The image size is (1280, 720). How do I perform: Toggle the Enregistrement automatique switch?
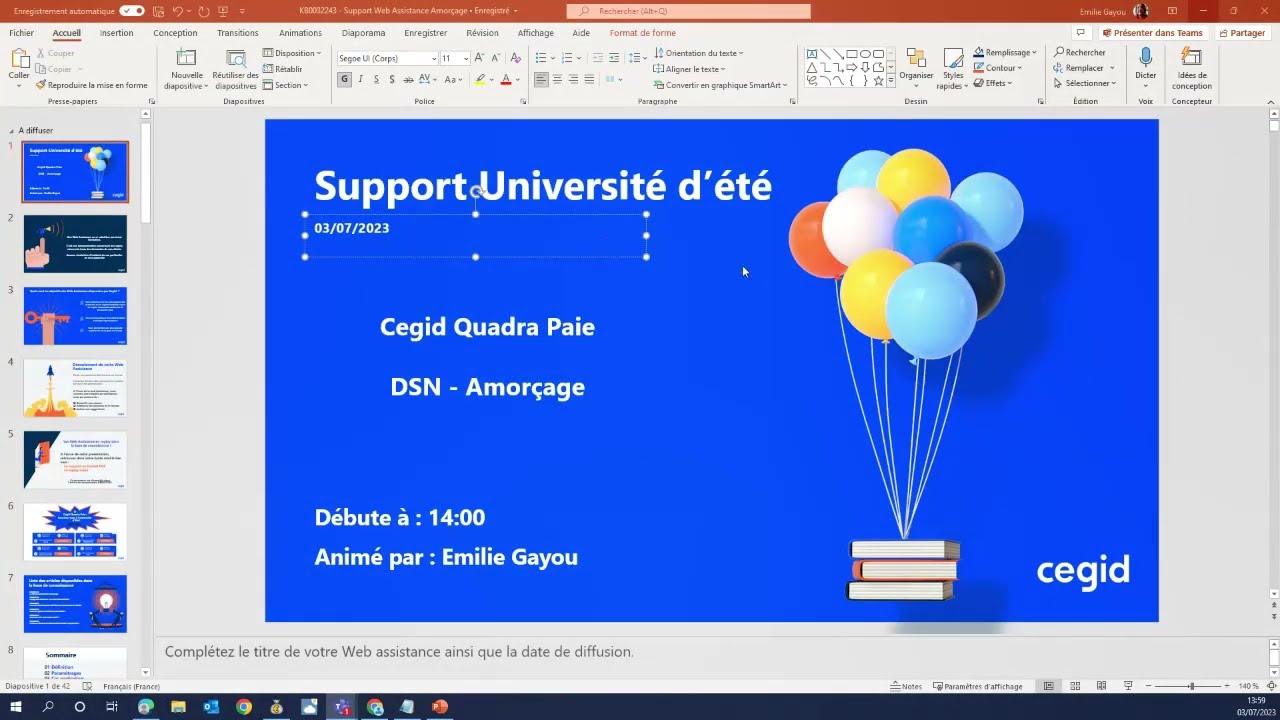tap(132, 11)
